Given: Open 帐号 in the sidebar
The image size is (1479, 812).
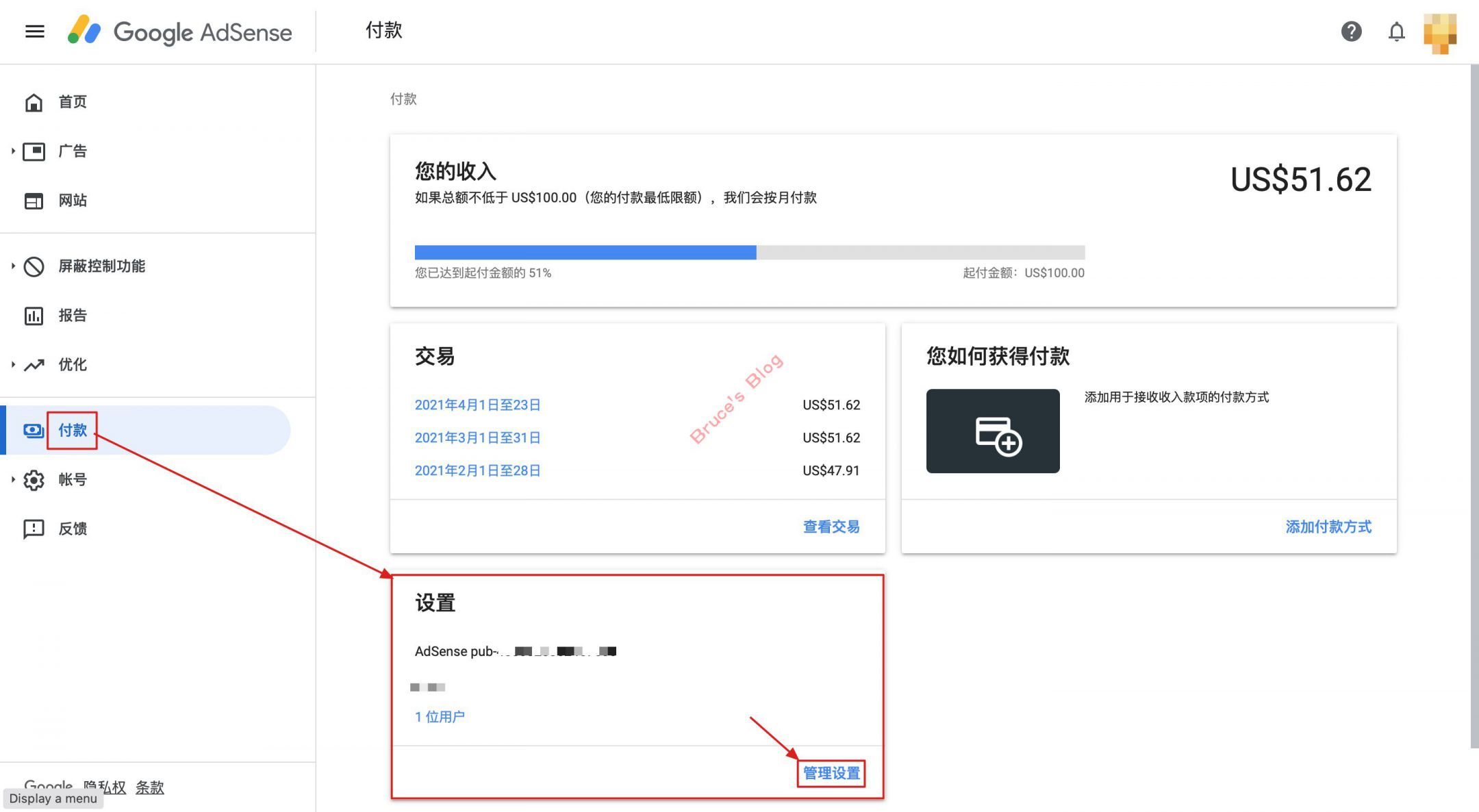Looking at the screenshot, I should pyautogui.click(x=73, y=480).
